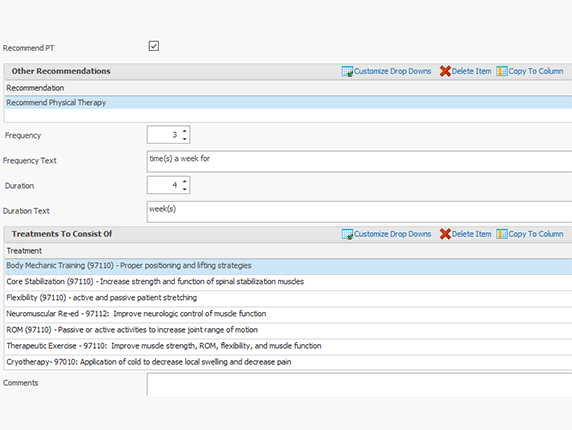
Task: Select Core Stabilization (97110) row
Action: tap(288, 282)
